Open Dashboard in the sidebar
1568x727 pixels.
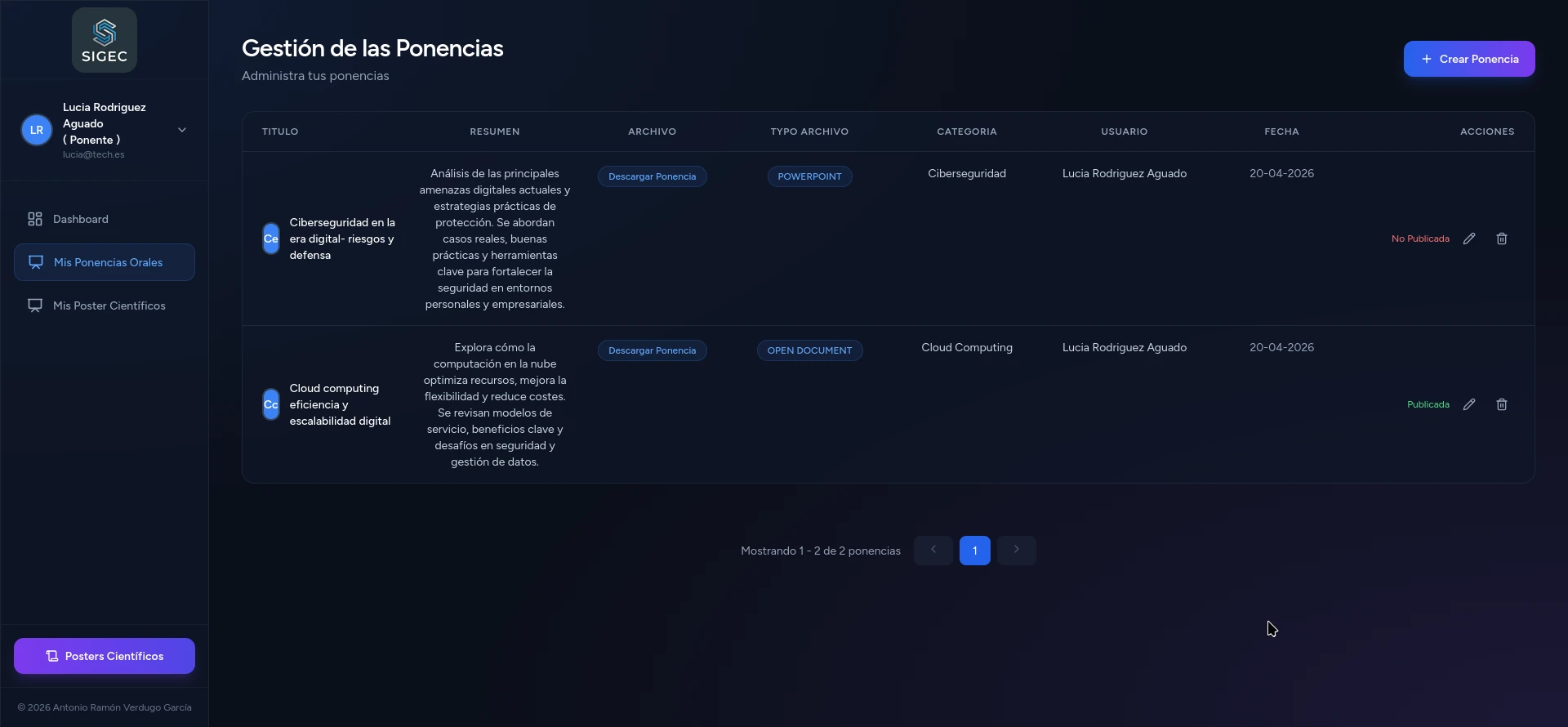click(80, 219)
